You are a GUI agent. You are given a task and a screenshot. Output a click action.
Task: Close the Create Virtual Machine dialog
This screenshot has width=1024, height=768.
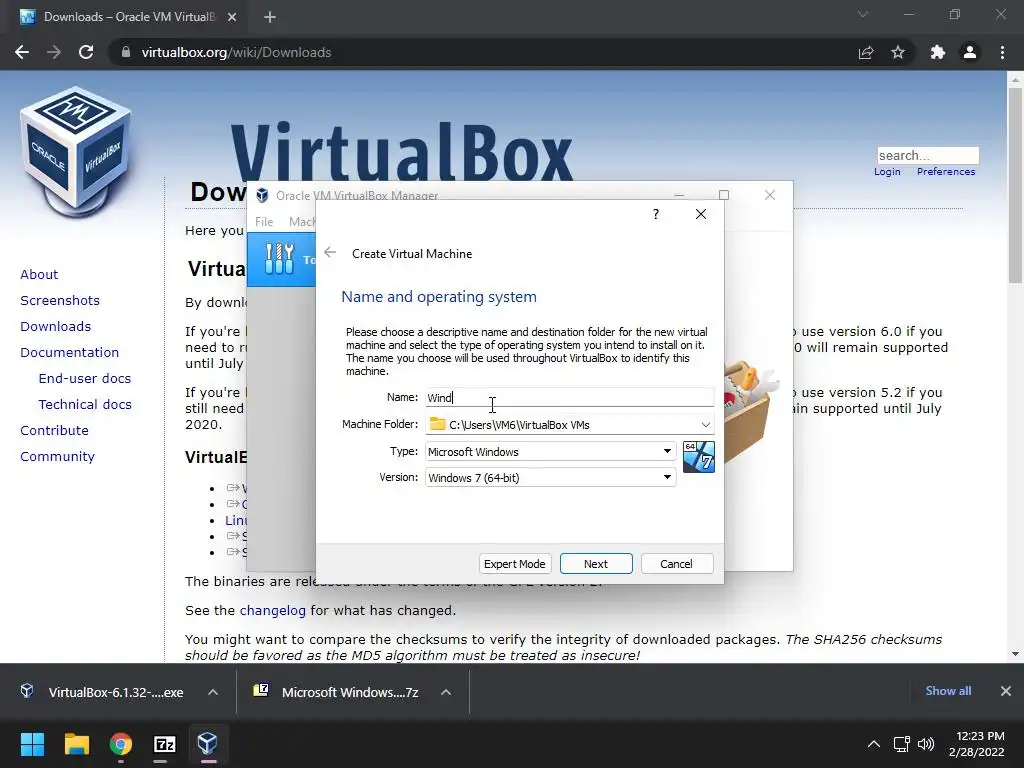(701, 214)
